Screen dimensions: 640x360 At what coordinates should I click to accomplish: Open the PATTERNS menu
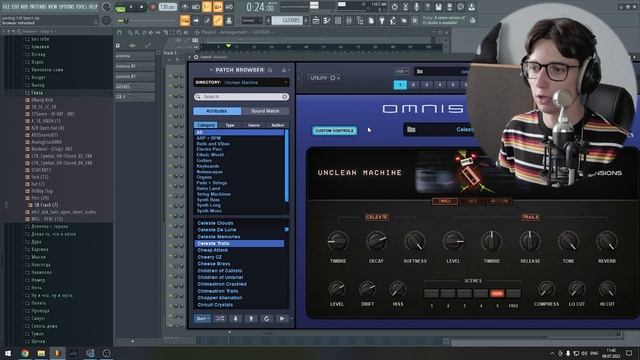[39, 7]
